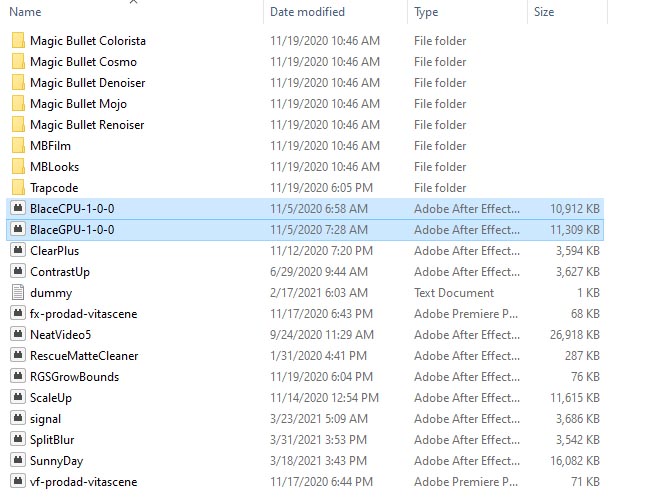Click the 71 KB size value
The image size is (650, 502).
tap(587, 482)
